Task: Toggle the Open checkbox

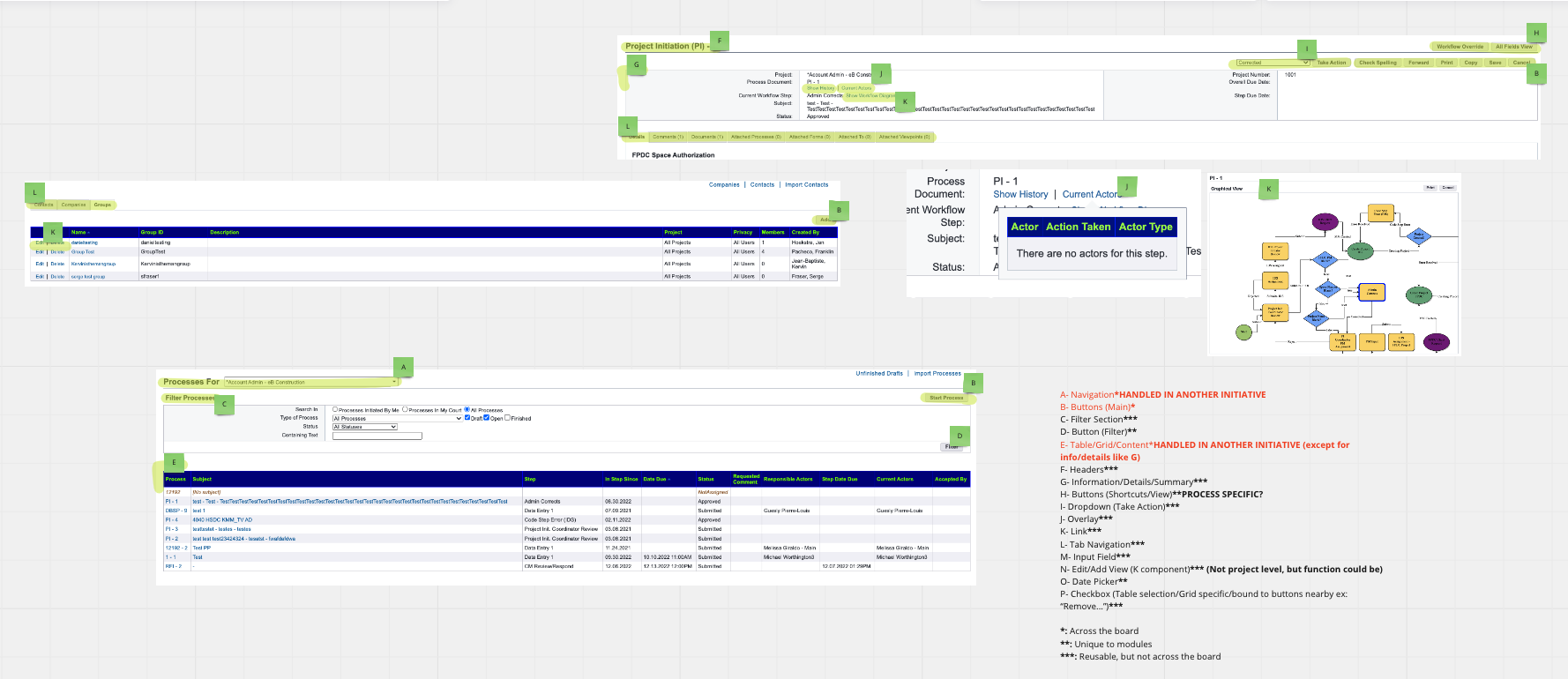Action: point(486,418)
